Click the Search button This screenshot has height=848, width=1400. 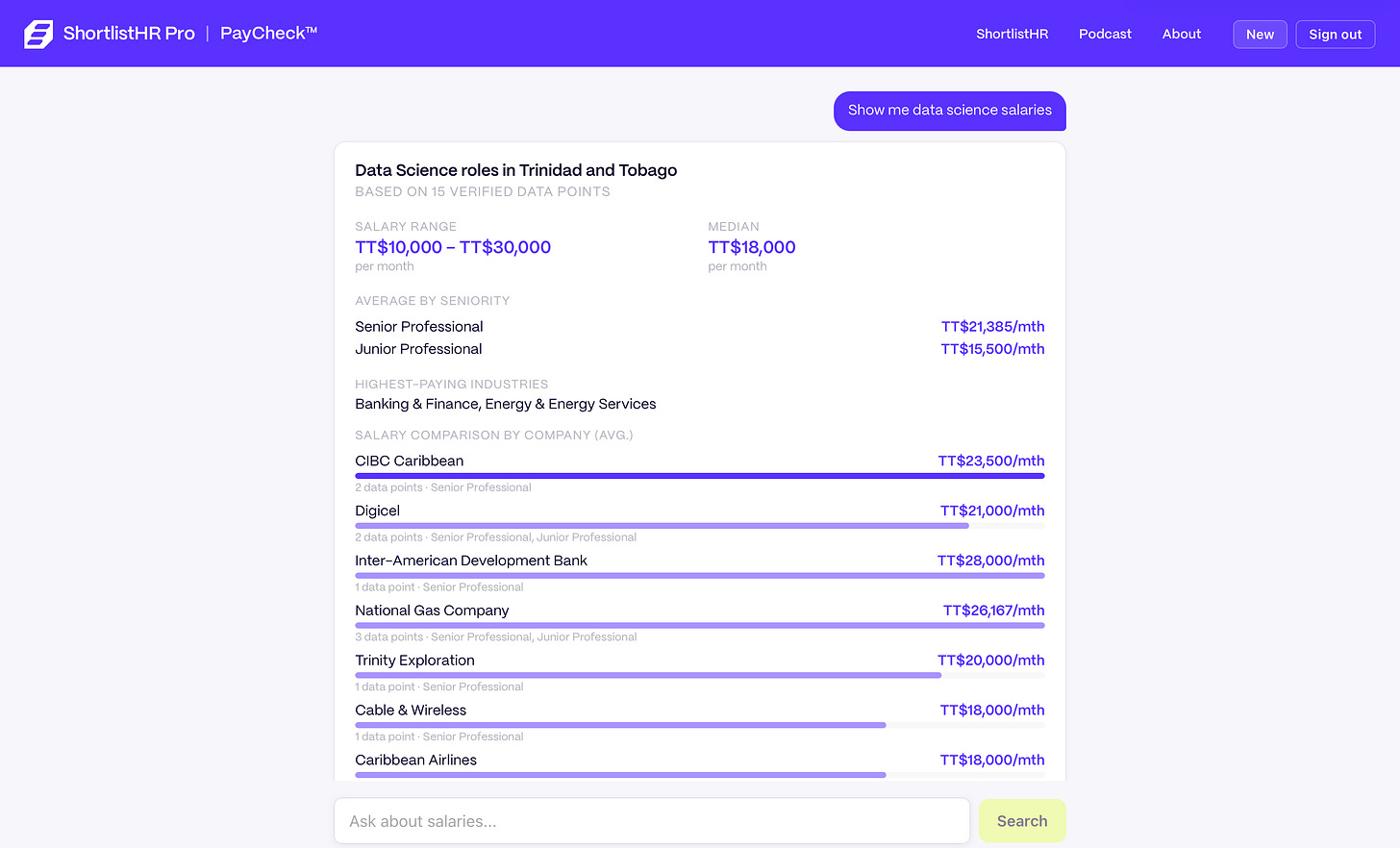1022,821
